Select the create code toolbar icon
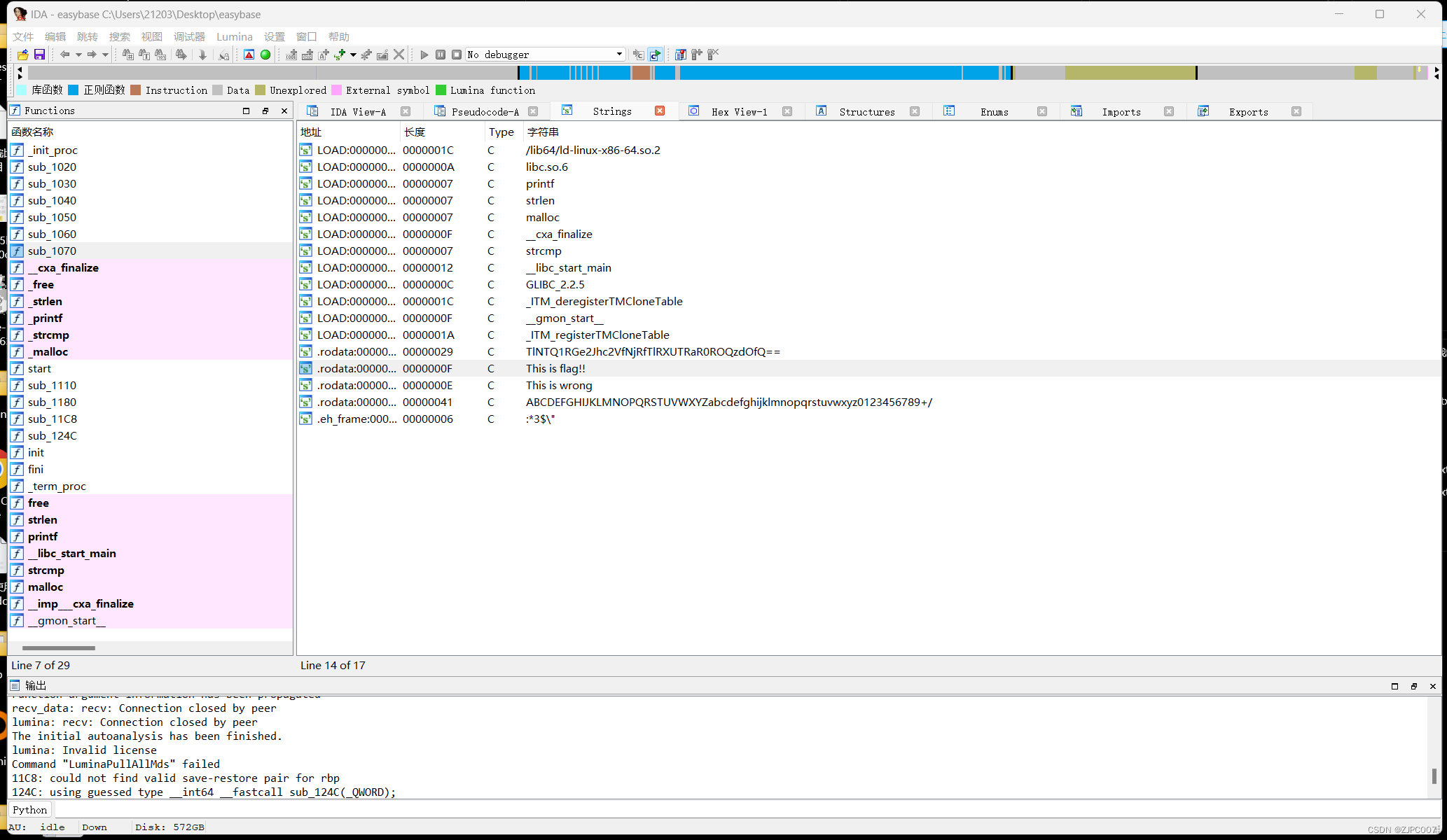Viewport: 1447px width, 840px height. (x=291, y=55)
